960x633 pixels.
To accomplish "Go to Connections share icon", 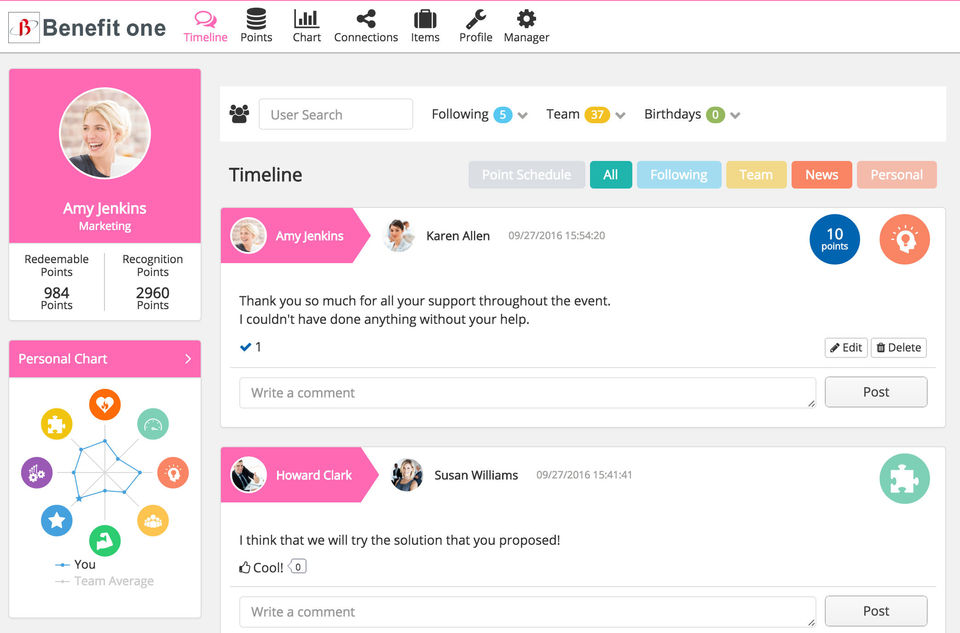I will (x=366, y=19).
